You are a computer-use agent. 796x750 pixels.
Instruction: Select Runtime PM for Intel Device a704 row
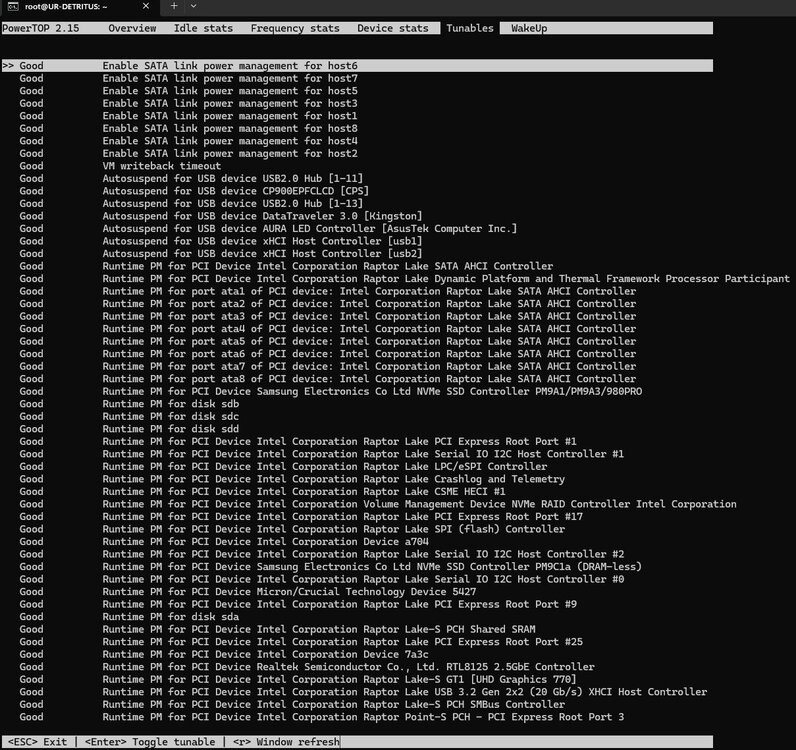point(224,542)
